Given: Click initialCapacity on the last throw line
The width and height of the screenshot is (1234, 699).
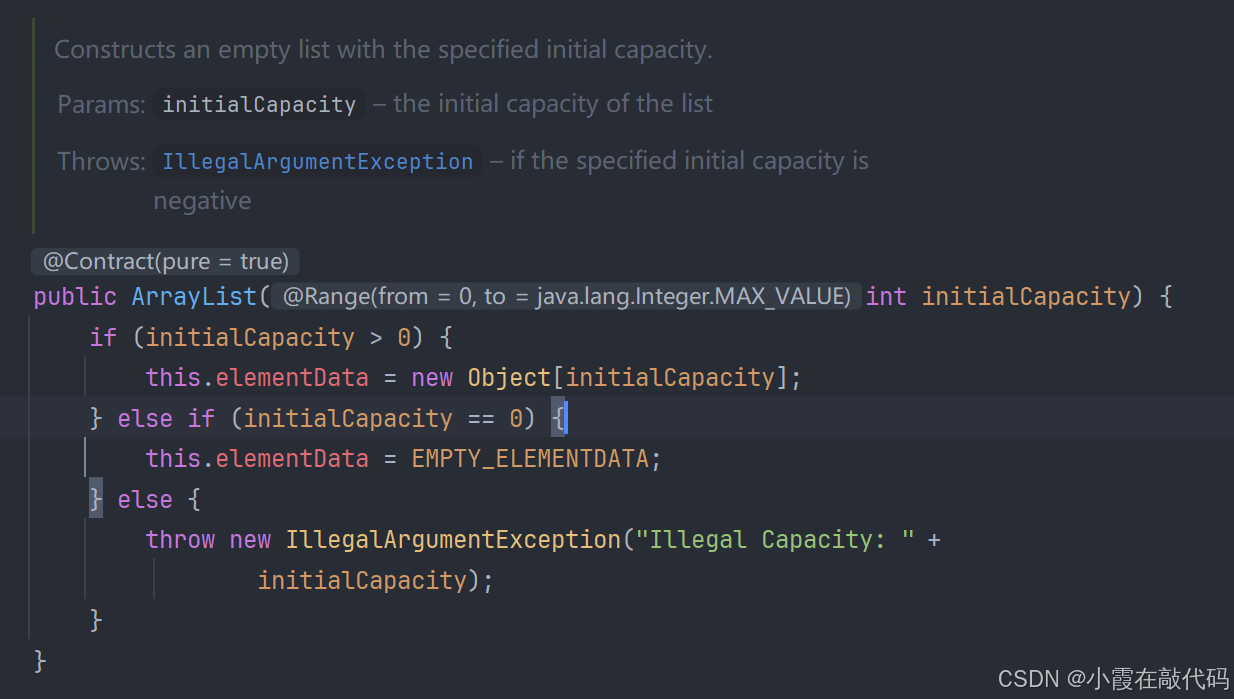Looking at the screenshot, I should point(362,580).
